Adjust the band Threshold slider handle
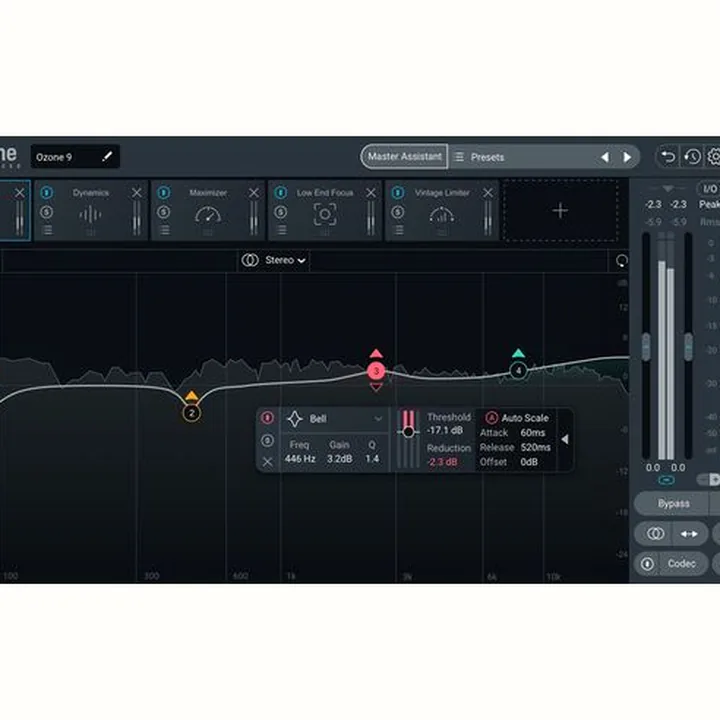720x720 pixels. [408, 432]
